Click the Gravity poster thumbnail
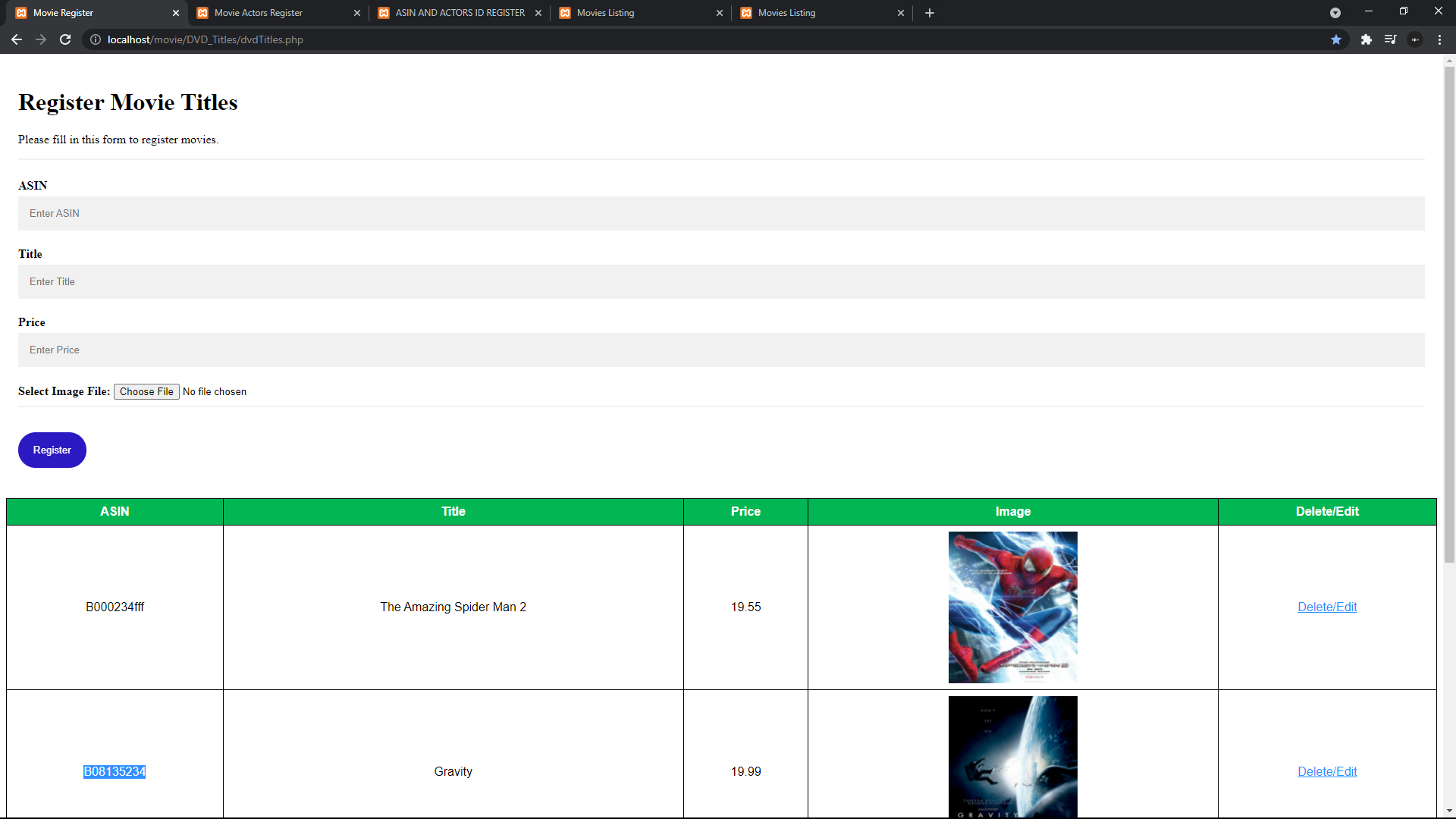The image size is (1456, 819). coord(1012,757)
